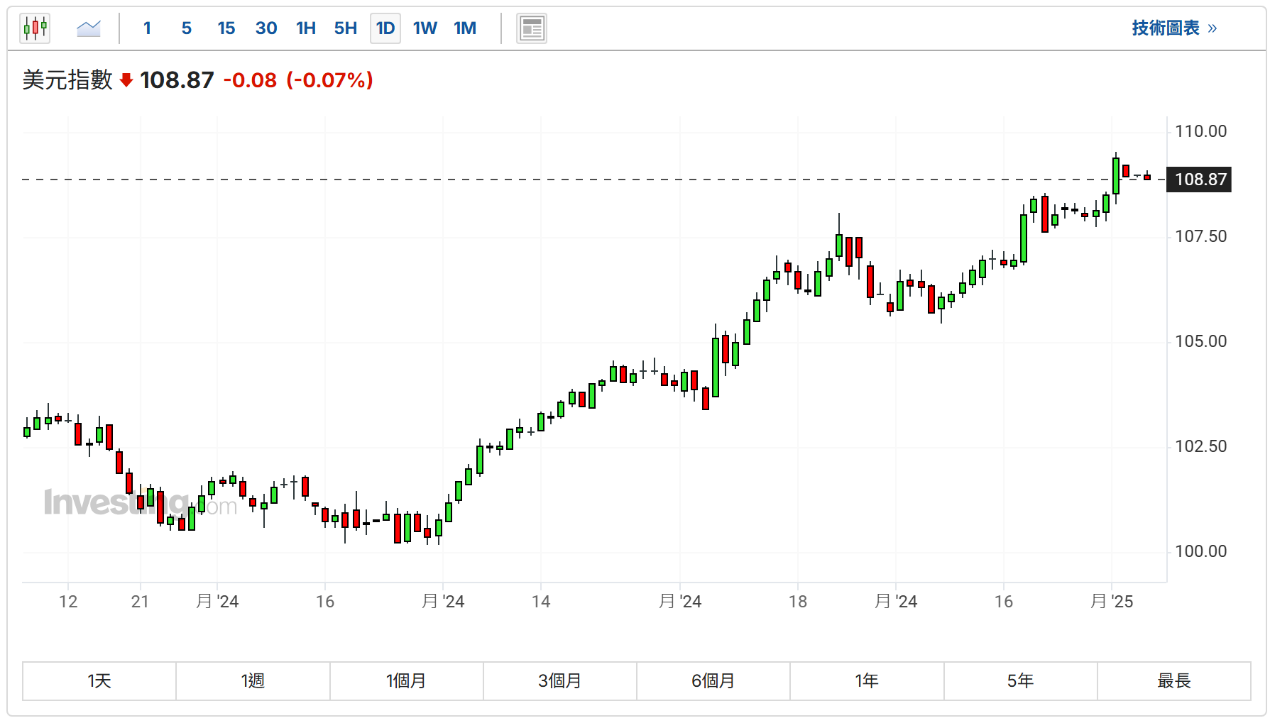Image resolution: width=1270 pixels, height=723 pixels.
Task: Select the 3個月 range button
Action: coord(560,681)
